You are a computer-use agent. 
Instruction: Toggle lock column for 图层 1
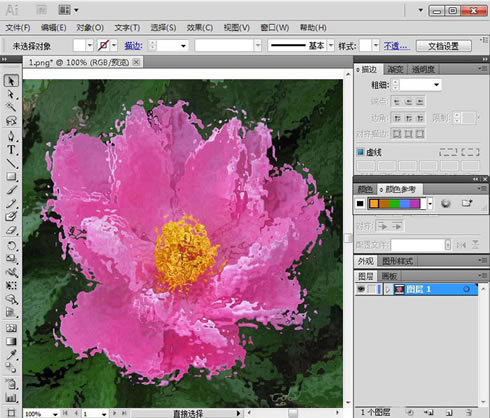[x=372, y=289]
